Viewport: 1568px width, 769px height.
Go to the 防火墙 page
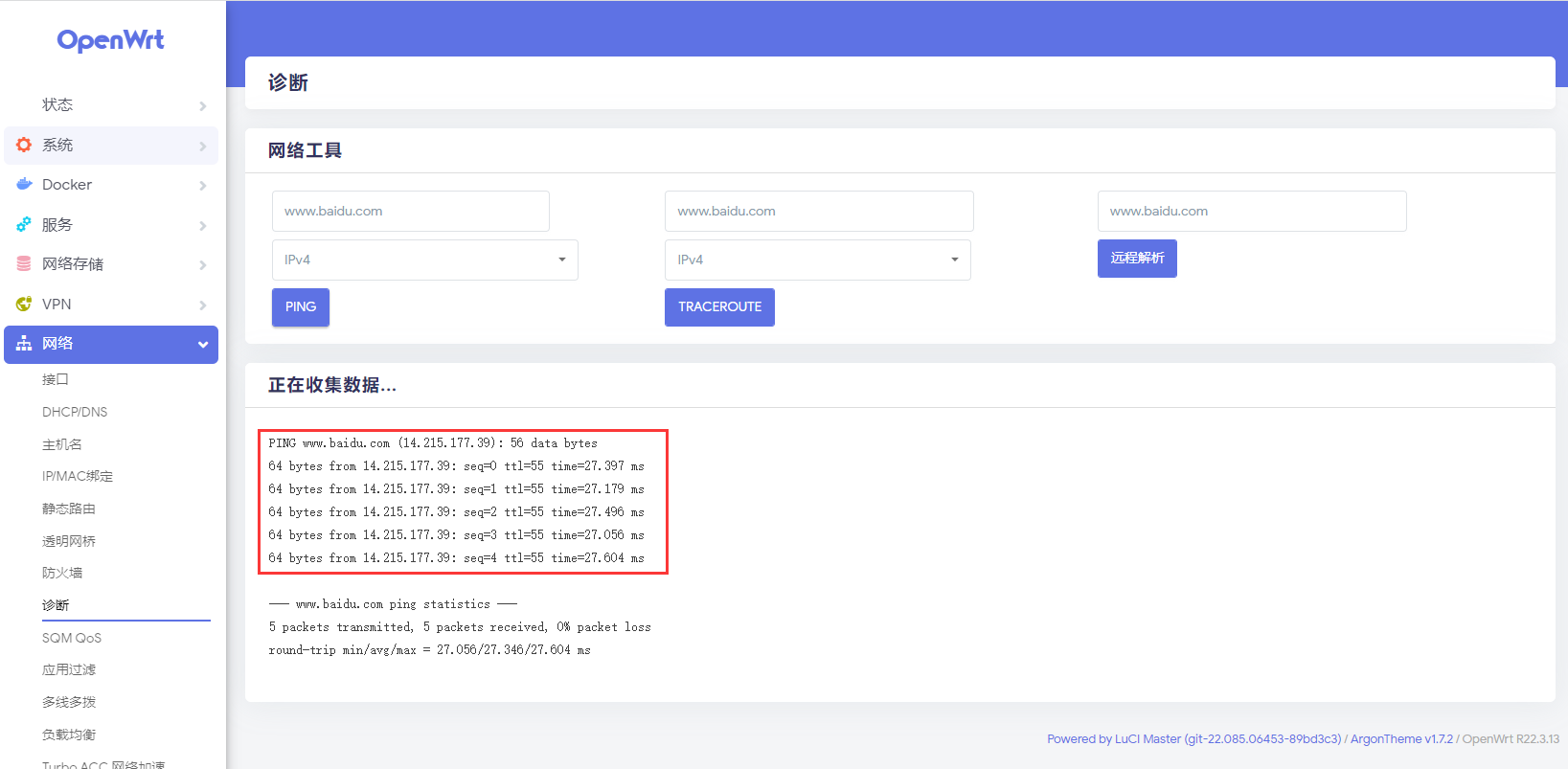[x=62, y=573]
